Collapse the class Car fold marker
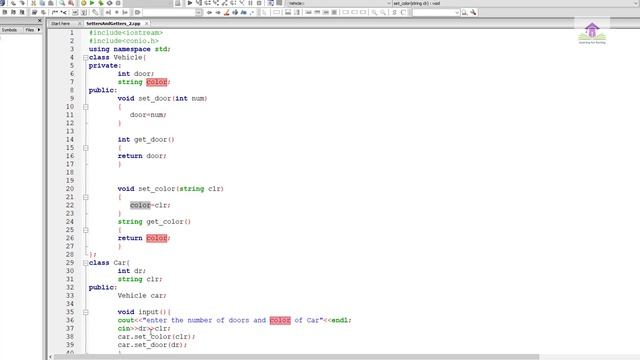Image resolution: width=640 pixels, height=360 pixels. 86,263
